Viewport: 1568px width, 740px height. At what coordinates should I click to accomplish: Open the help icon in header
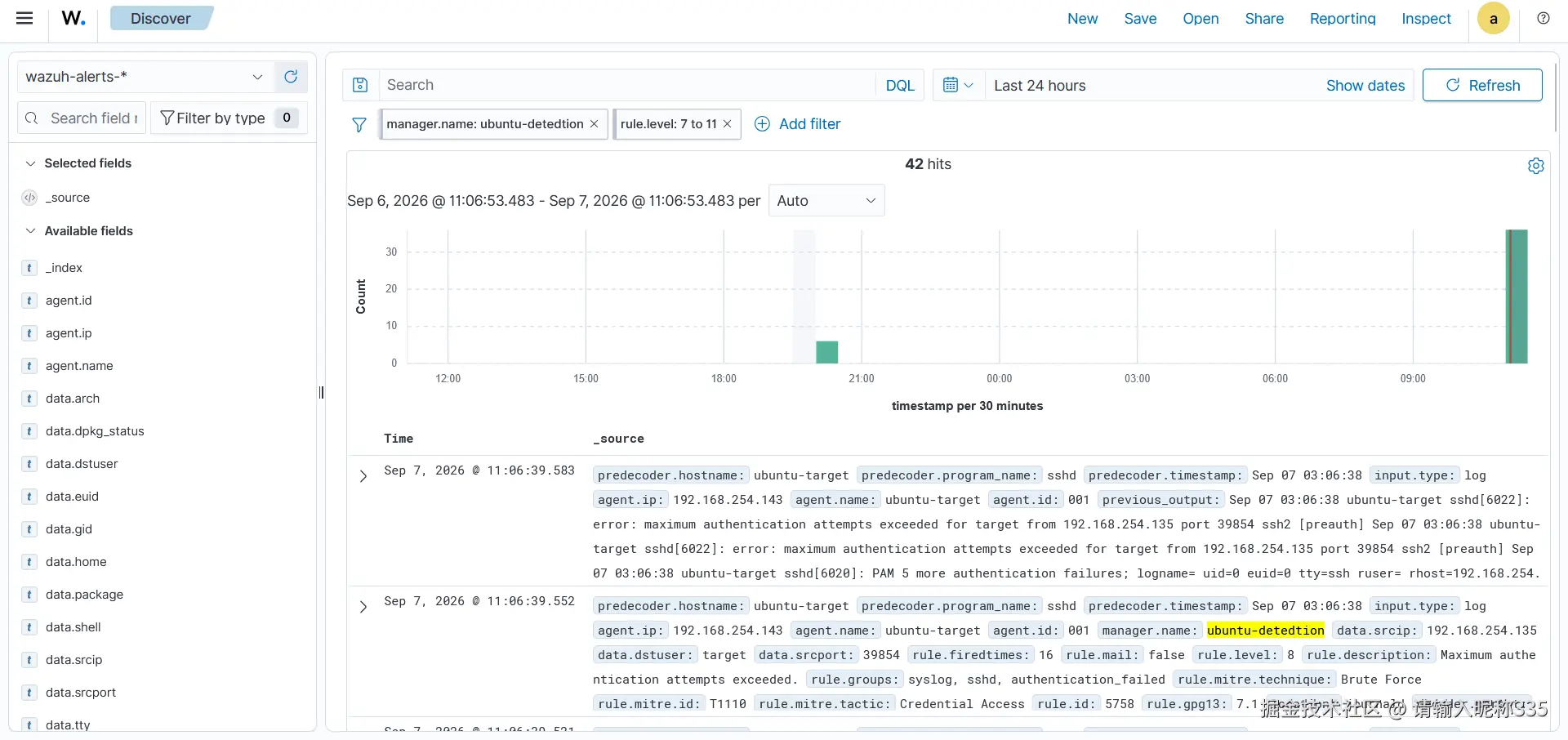click(1543, 18)
